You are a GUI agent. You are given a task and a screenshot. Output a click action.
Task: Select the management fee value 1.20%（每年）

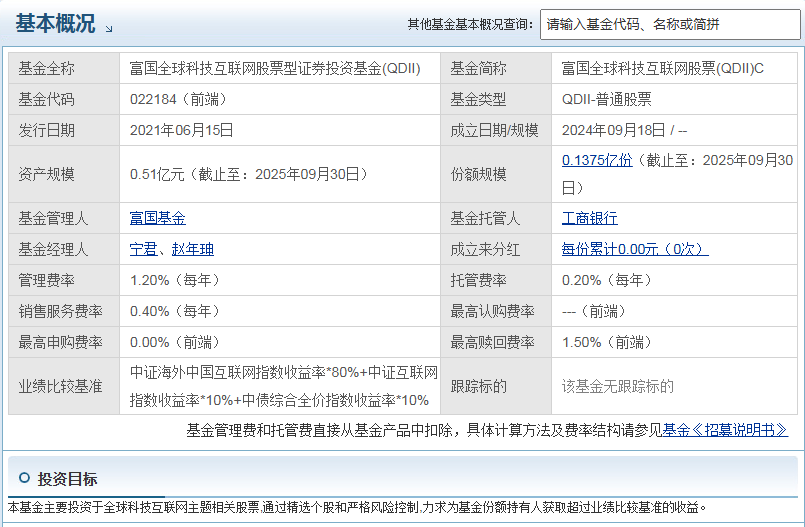175,280
